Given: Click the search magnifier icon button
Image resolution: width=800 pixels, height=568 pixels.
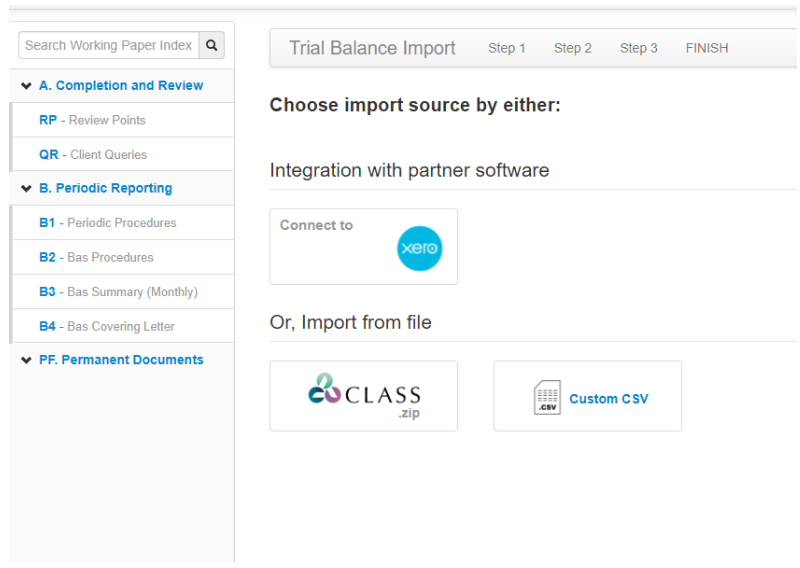Looking at the screenshot, I should [x=211, y=45].
